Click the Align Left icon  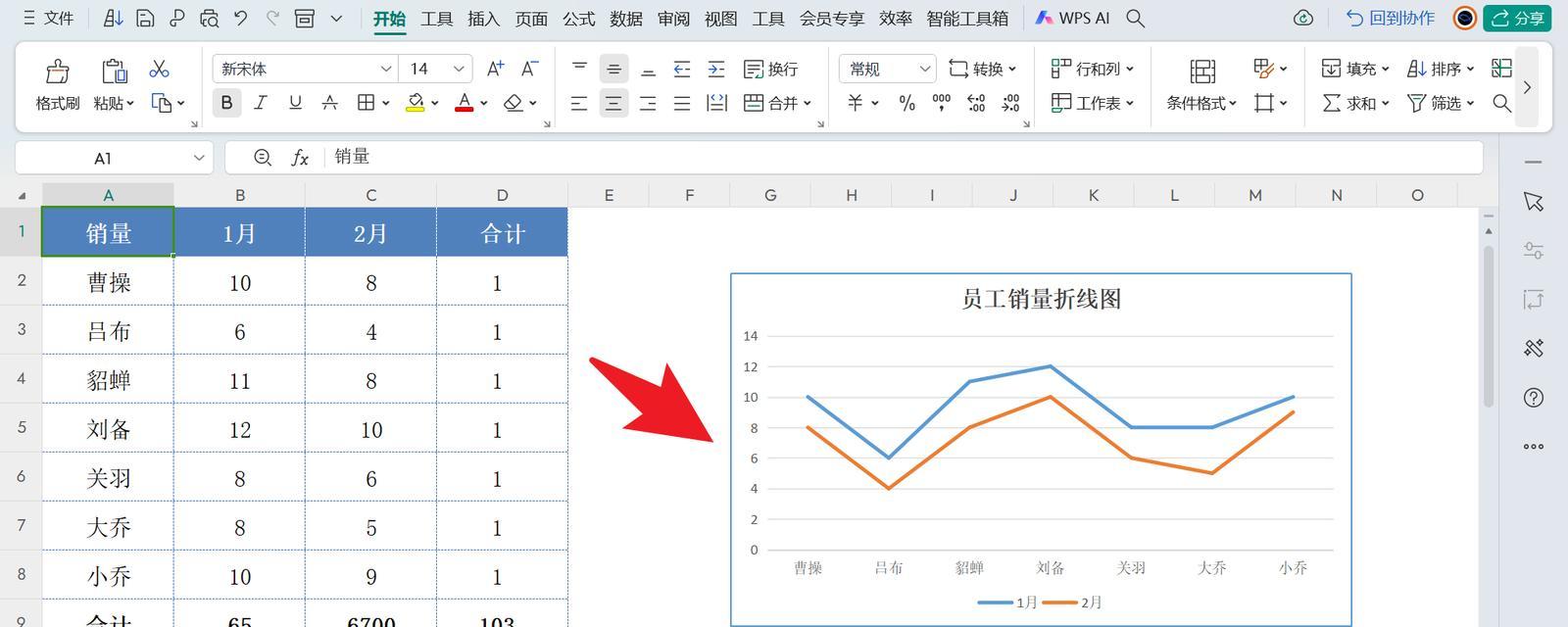(579, 103)
